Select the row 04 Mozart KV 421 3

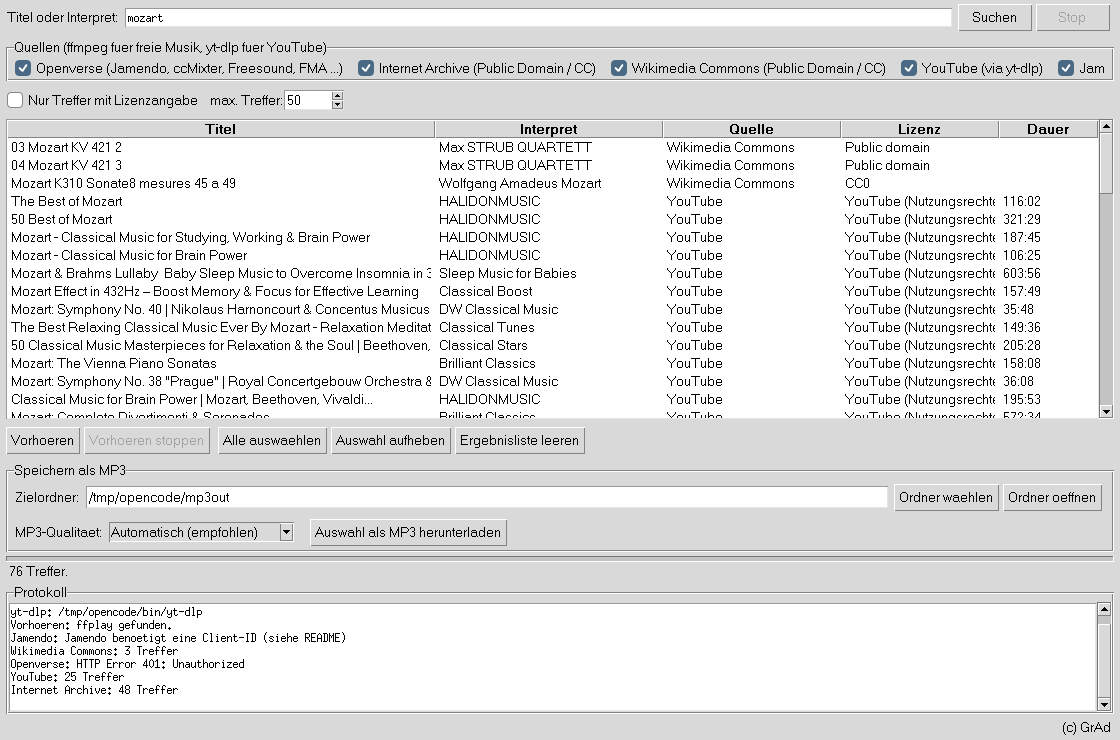point(552,165)
